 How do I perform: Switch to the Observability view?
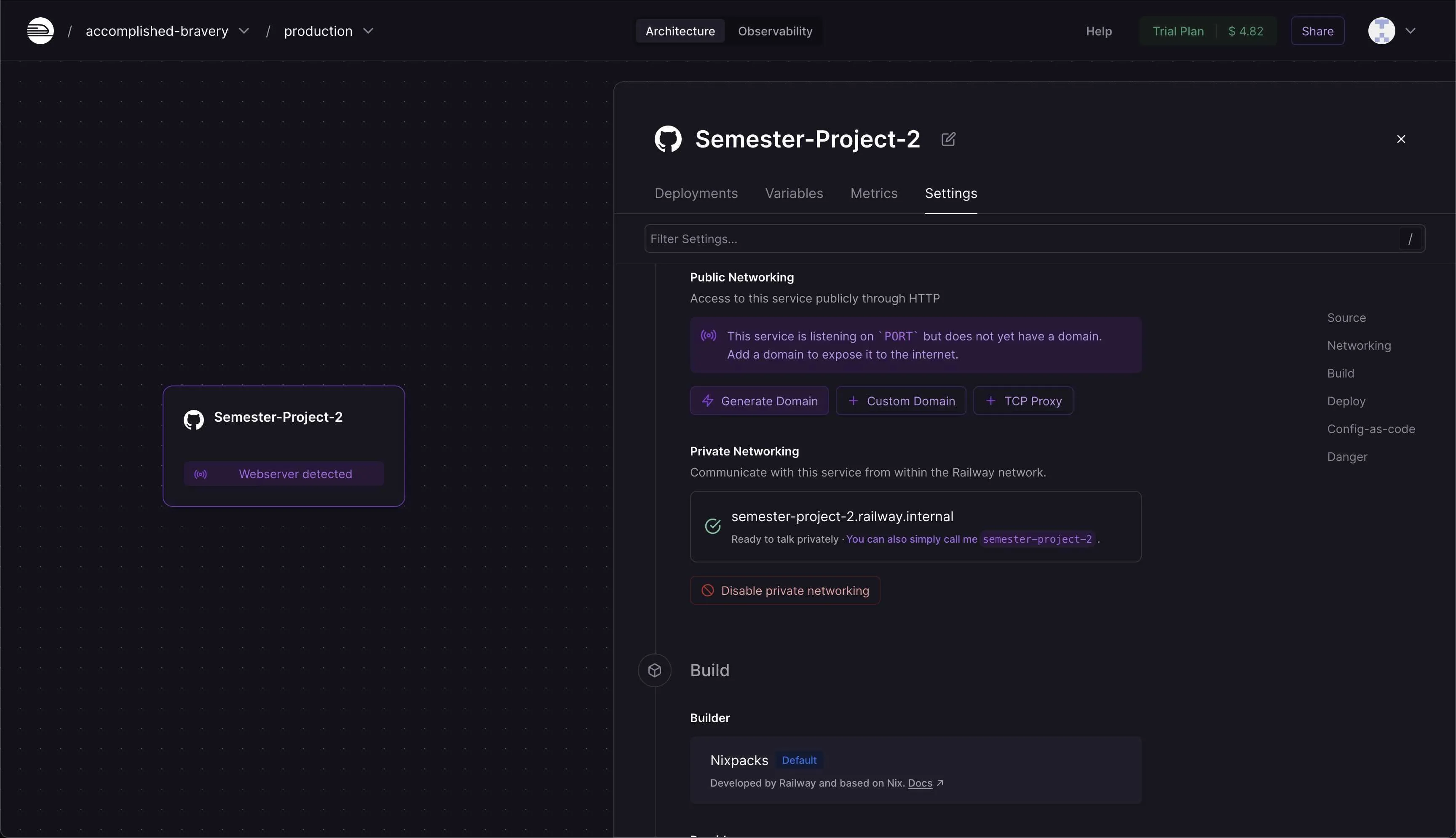pyautogui.click(x=775, y=31)
